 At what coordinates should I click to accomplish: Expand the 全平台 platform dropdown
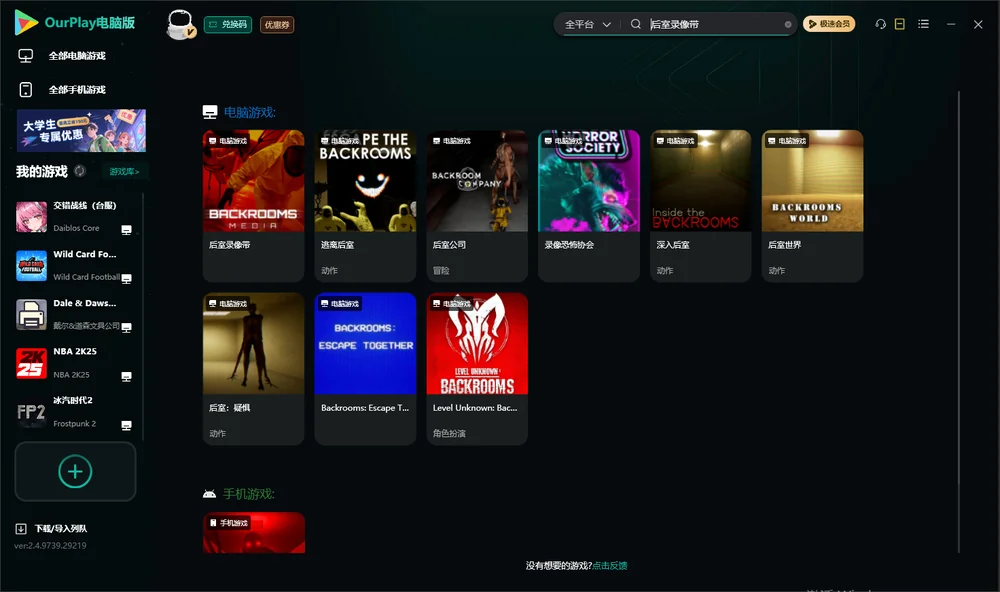(587, 24)
